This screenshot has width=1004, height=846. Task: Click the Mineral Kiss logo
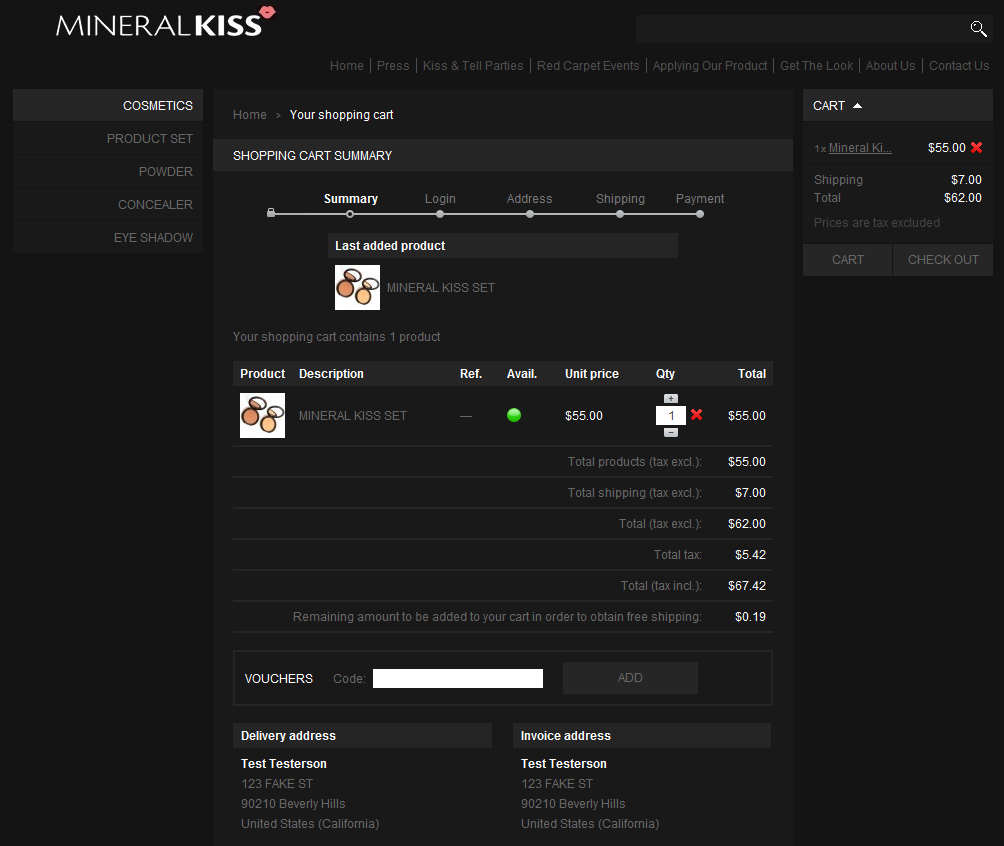[166, 22]
